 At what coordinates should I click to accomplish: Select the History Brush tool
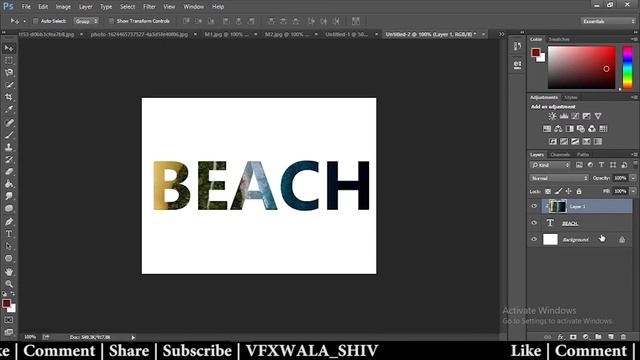[x=9, y=159]
